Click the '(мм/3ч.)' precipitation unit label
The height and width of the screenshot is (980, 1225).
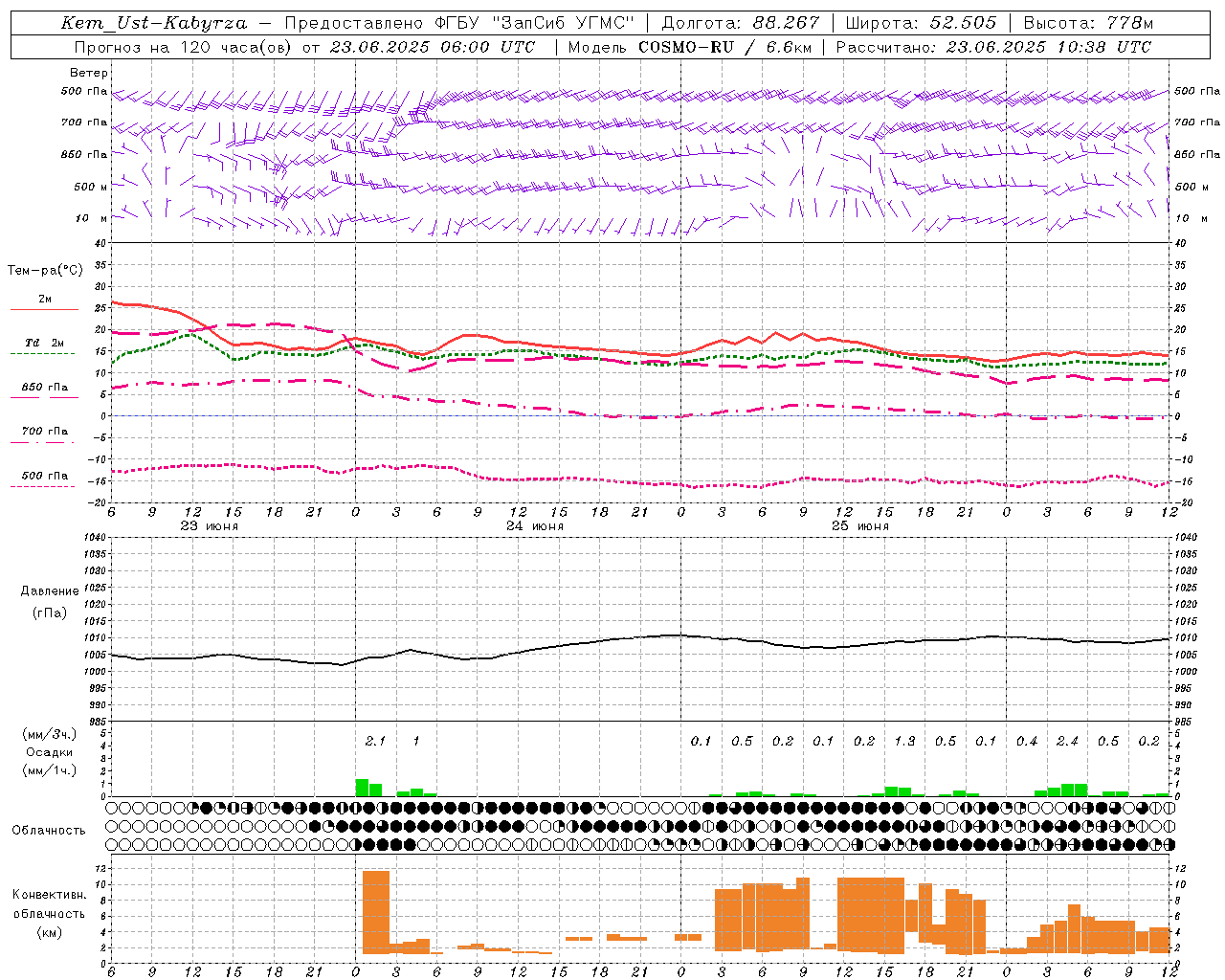(x=50, y=734)
